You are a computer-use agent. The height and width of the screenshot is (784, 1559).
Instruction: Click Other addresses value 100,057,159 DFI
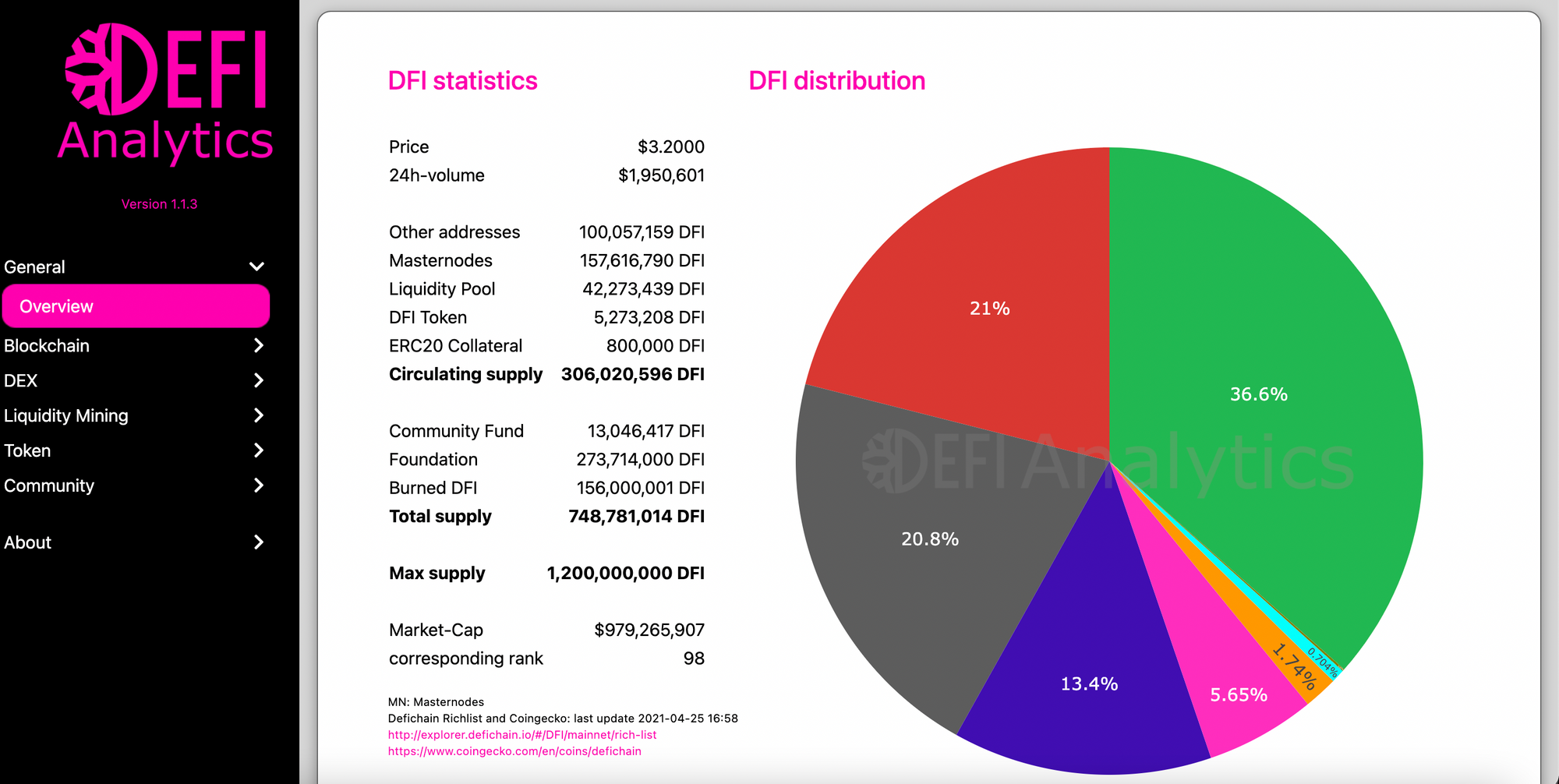642,232
